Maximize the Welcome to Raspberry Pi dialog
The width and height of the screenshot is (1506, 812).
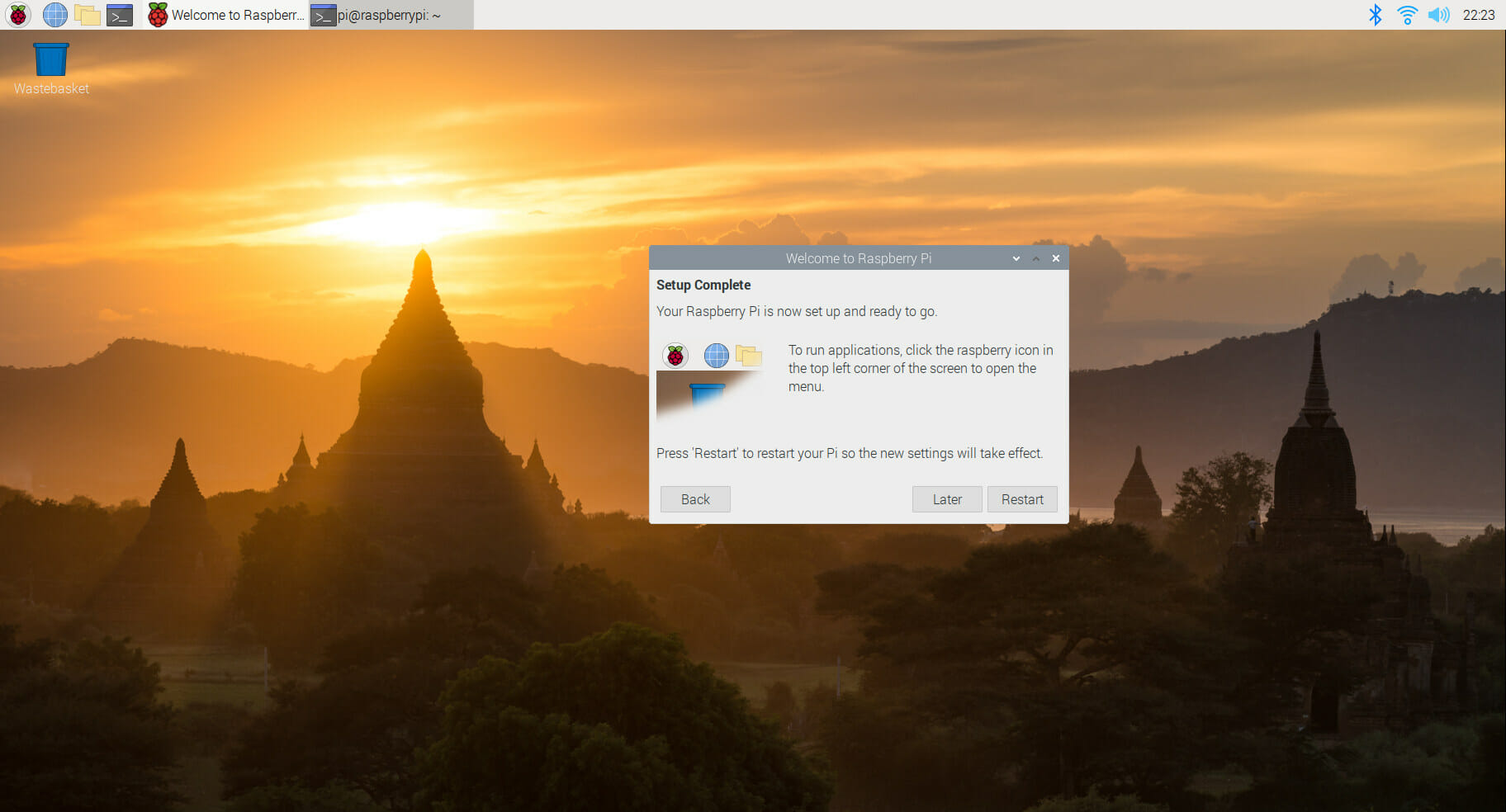point(1036,258)
